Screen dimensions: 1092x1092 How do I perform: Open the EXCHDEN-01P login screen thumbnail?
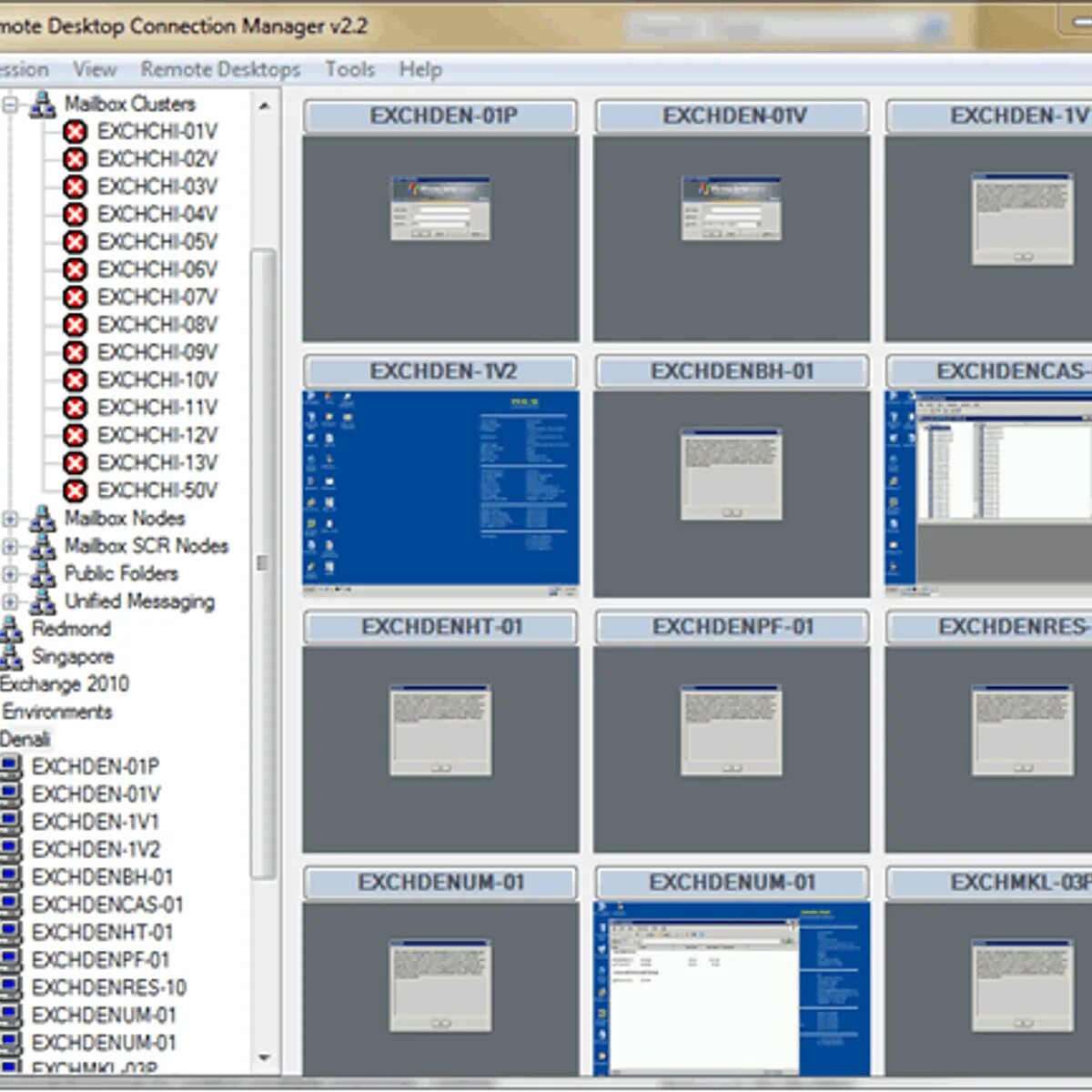441,238
